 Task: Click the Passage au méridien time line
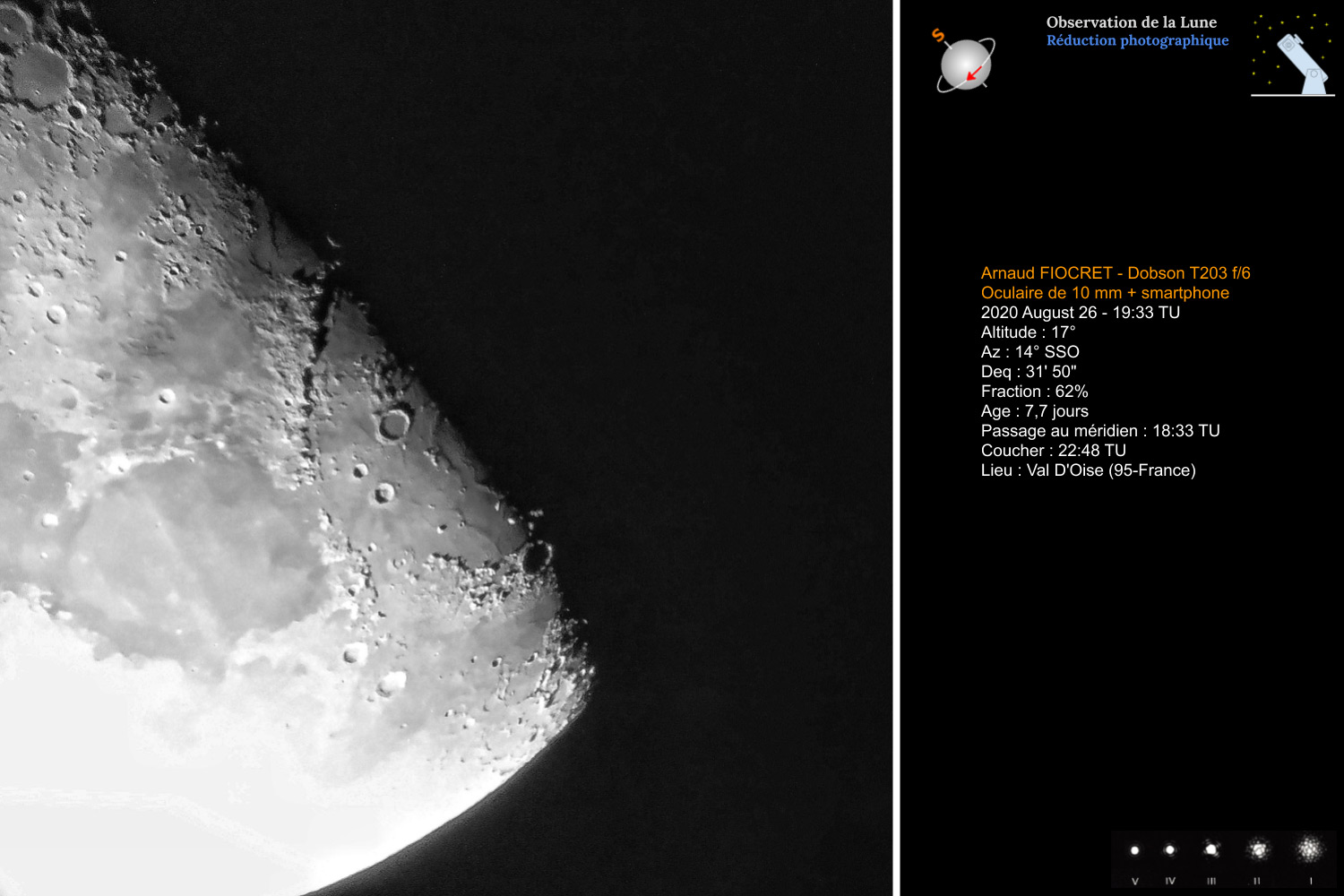1099,431
